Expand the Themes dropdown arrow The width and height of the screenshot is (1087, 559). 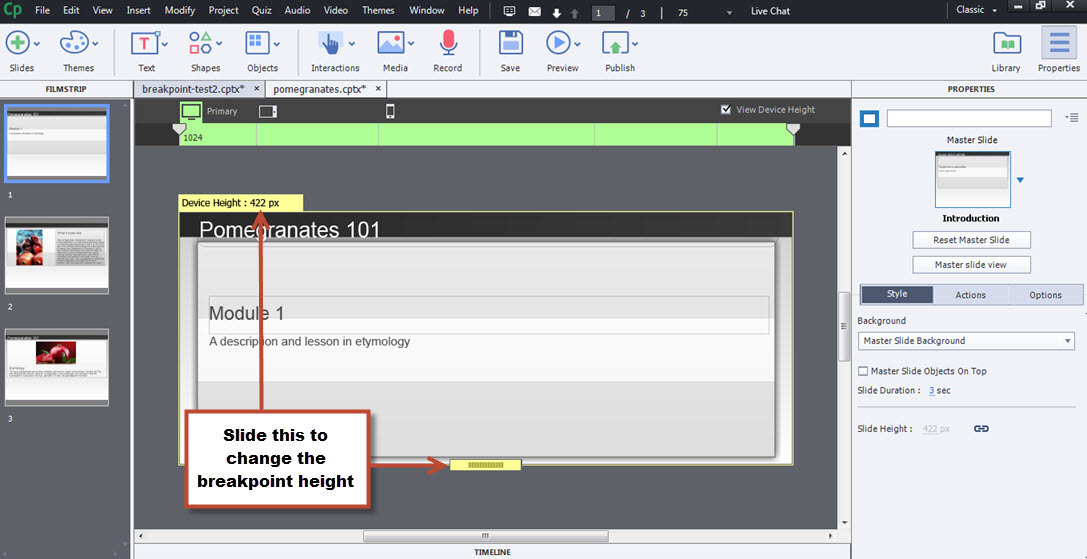pyautogui.click(x=94, y=44)
